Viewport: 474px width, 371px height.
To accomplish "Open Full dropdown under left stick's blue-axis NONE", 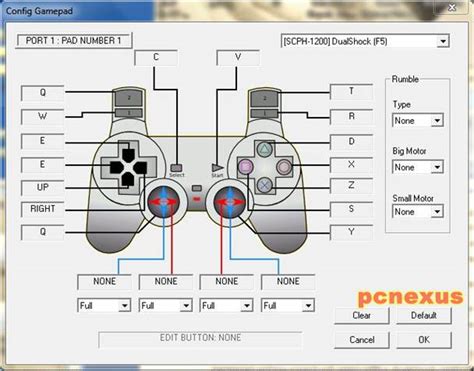I will [x=104, y=305].
